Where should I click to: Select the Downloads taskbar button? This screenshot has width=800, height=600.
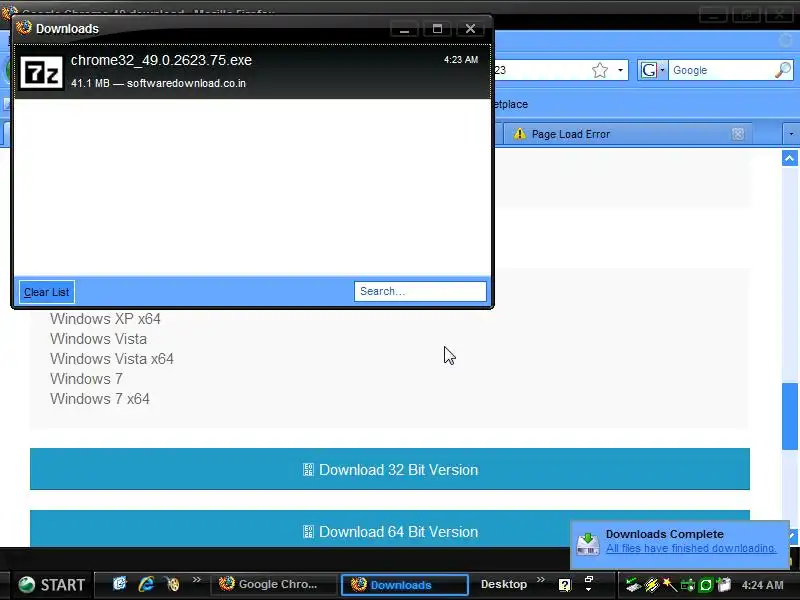coord(405,585)
